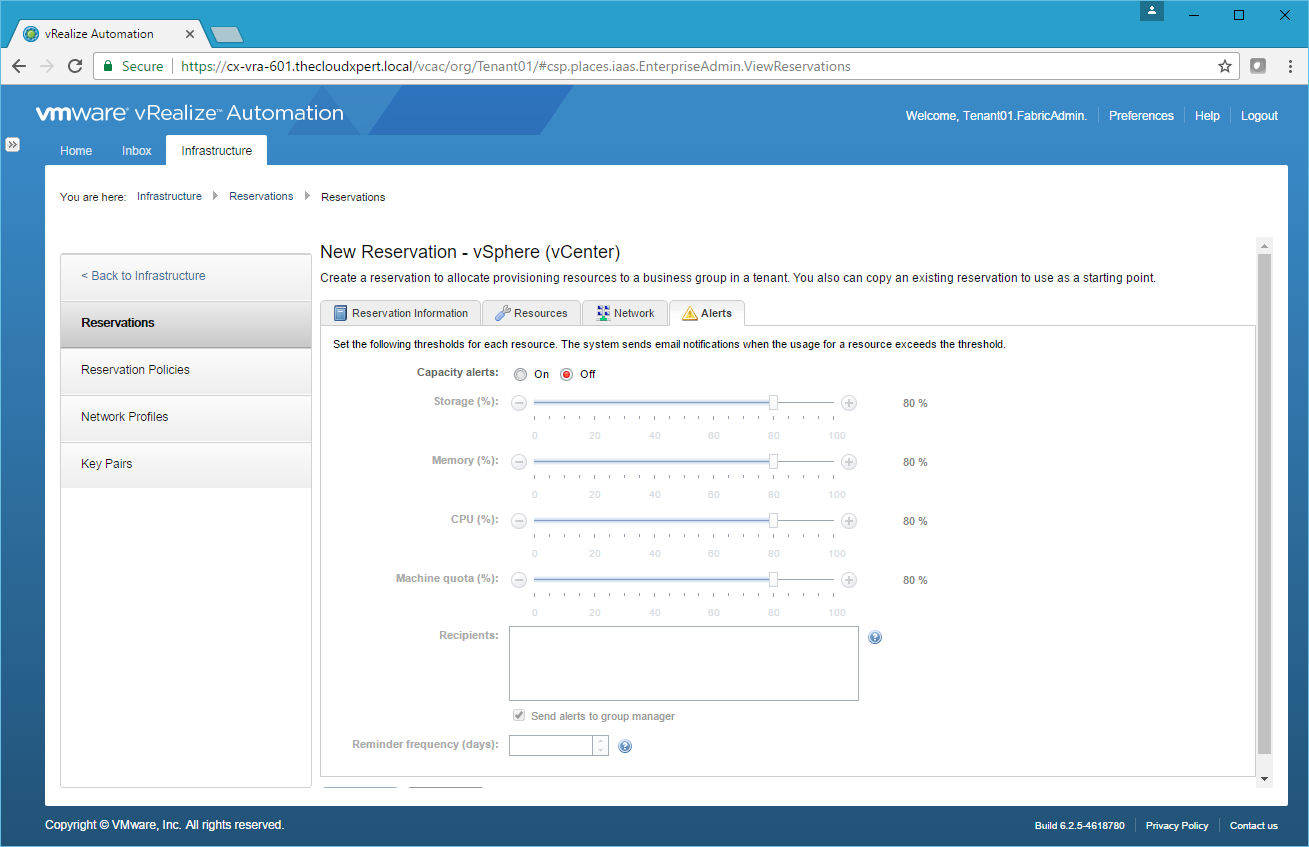Open the Resources tab
The image size is (1309, 847).
531,313
